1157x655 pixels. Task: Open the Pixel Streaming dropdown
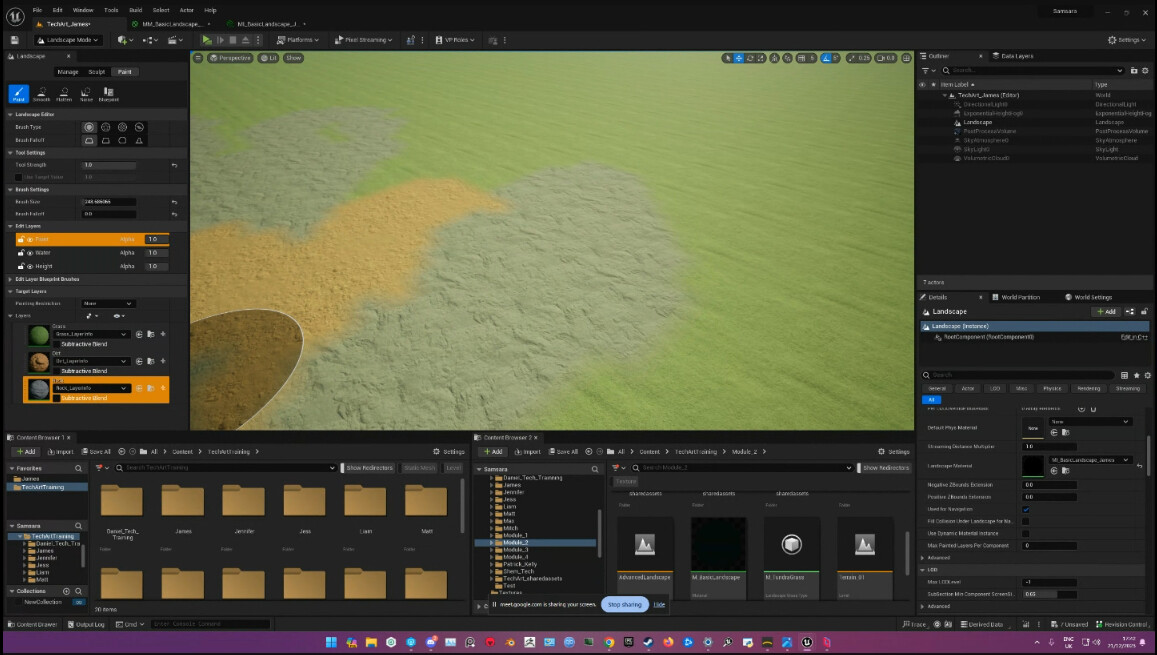point(364,40)
